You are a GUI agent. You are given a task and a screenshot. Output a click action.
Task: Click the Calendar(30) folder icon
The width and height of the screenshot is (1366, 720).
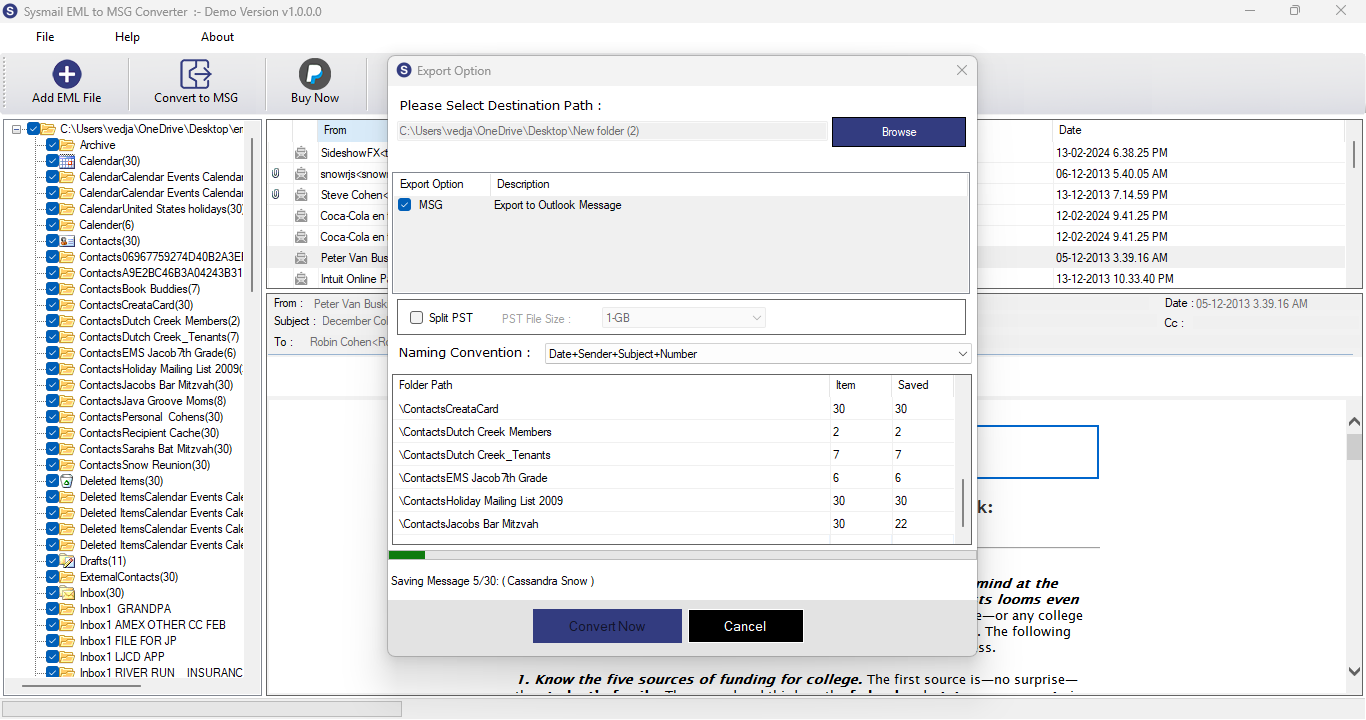pos(67,161)
